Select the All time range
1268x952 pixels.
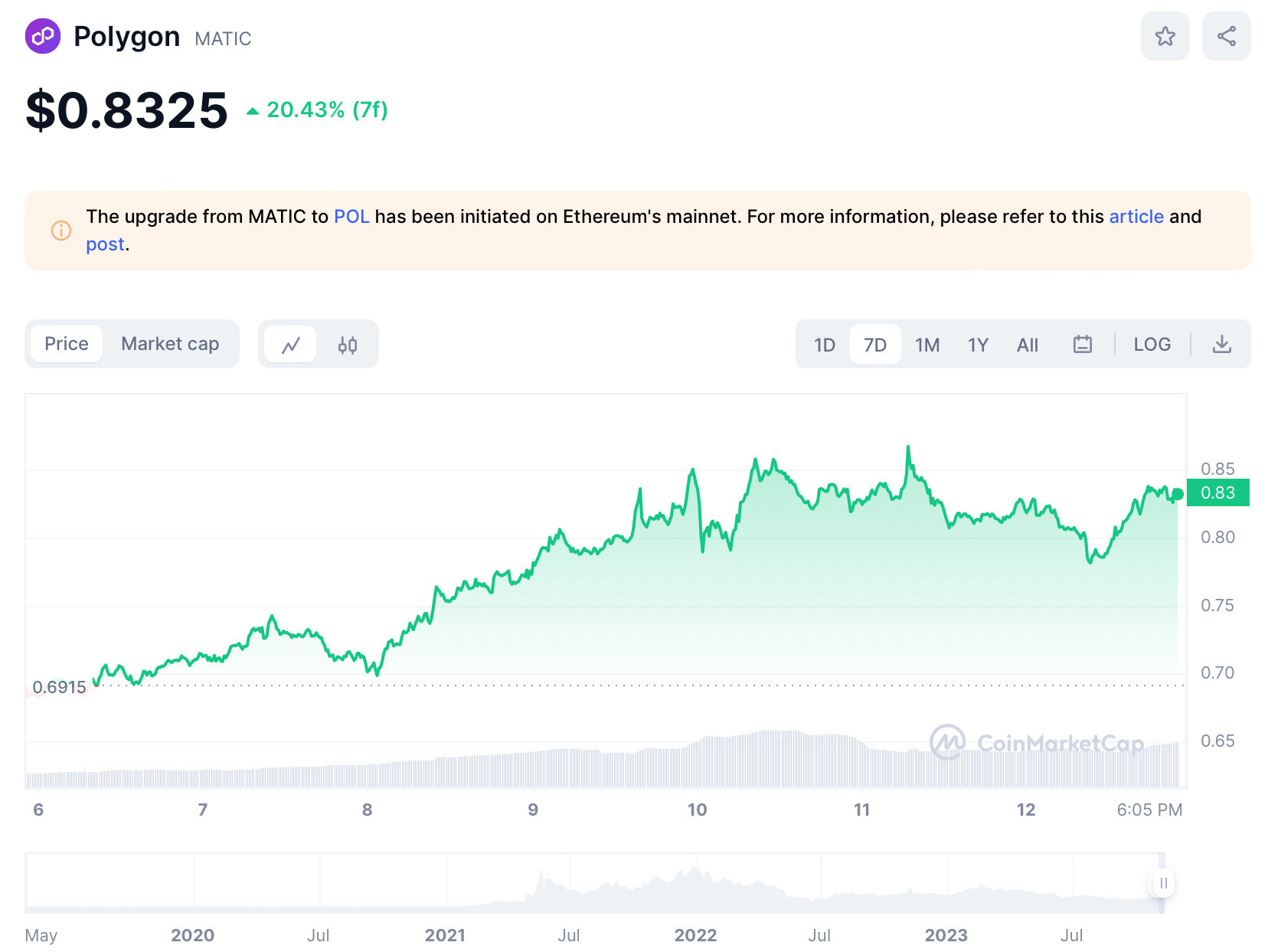1028,345
